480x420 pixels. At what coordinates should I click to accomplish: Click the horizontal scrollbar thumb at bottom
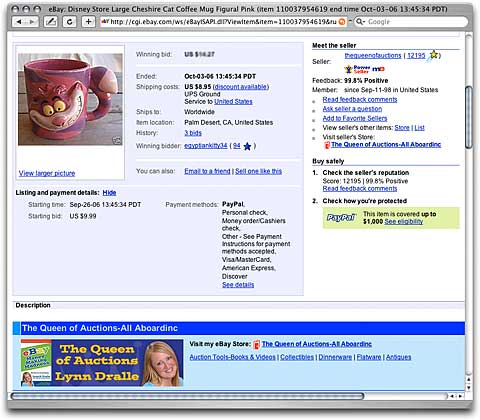click(x=188, y=396)
